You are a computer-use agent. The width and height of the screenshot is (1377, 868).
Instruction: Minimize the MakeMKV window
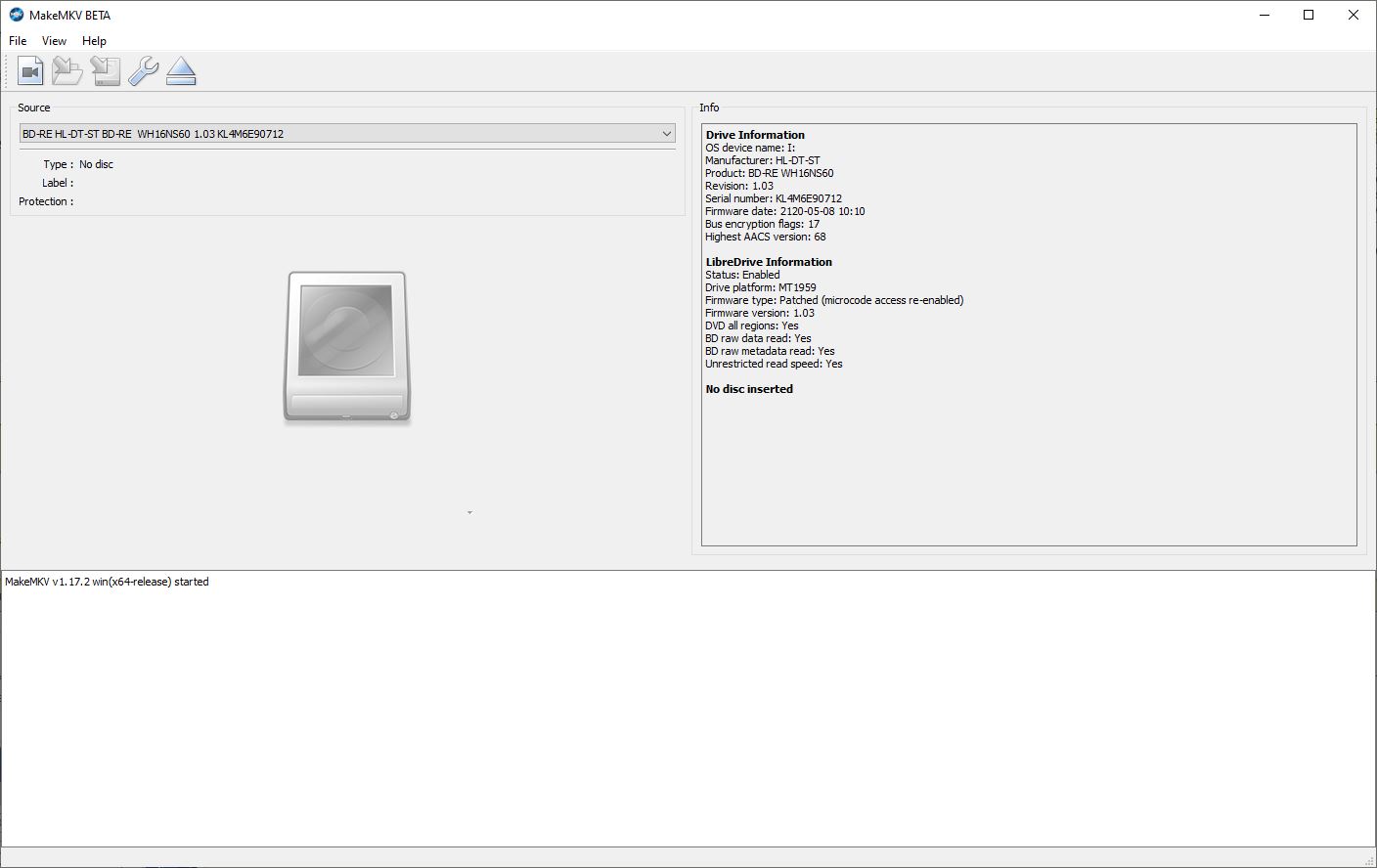(x=1265, y=15)
